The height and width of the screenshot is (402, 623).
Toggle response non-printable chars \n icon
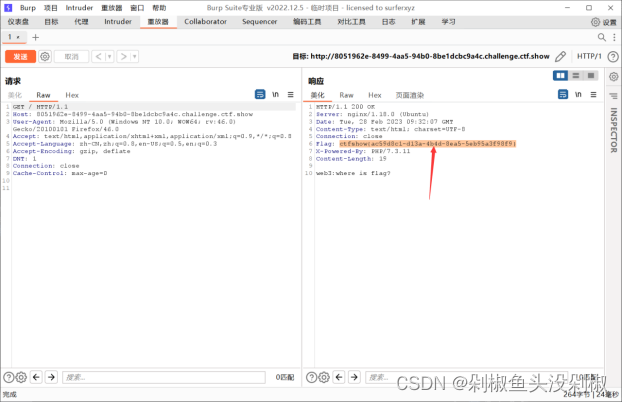pyautogui.click(x=578, y=95)
